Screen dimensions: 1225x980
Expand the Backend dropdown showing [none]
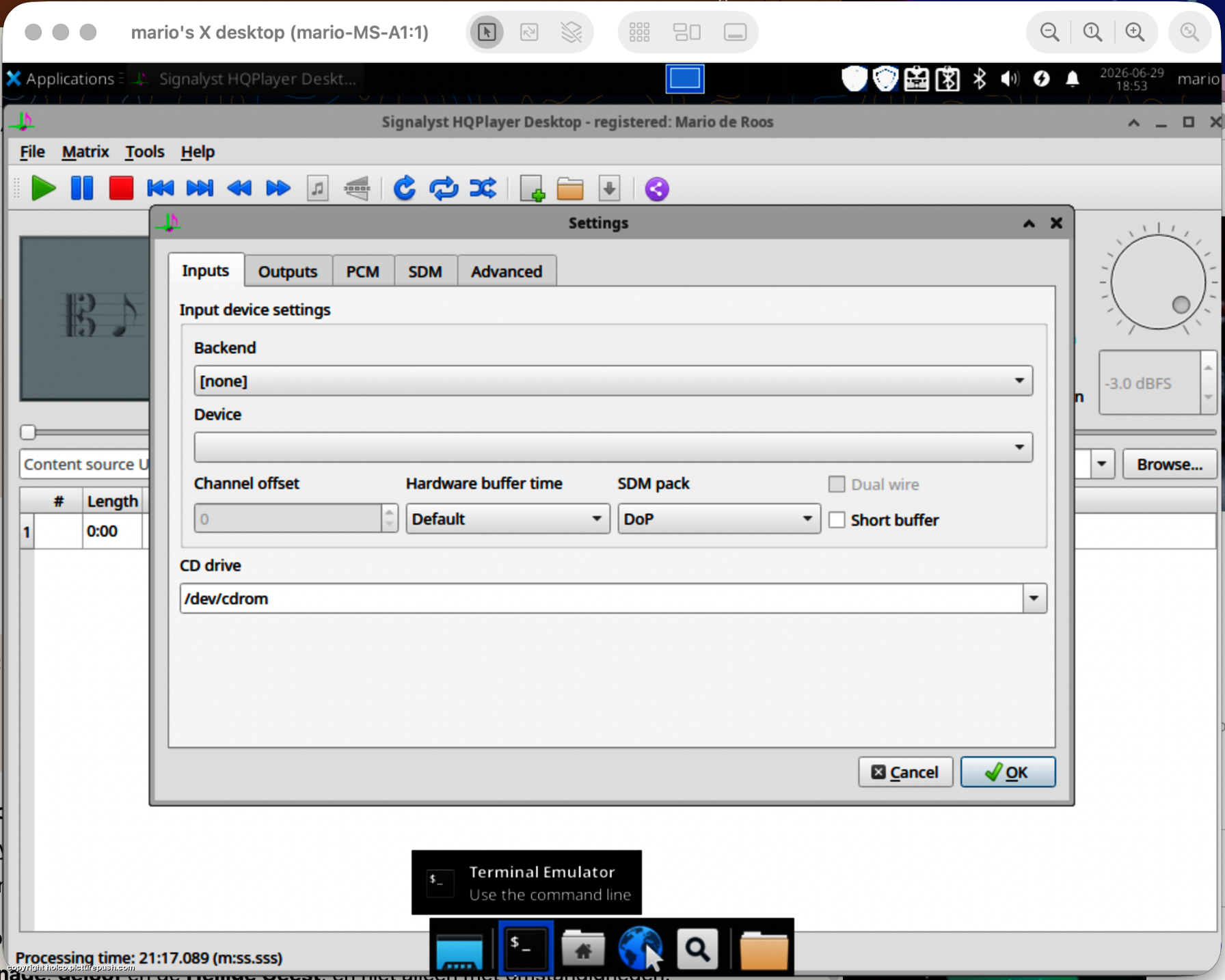(x=613, y=381)
